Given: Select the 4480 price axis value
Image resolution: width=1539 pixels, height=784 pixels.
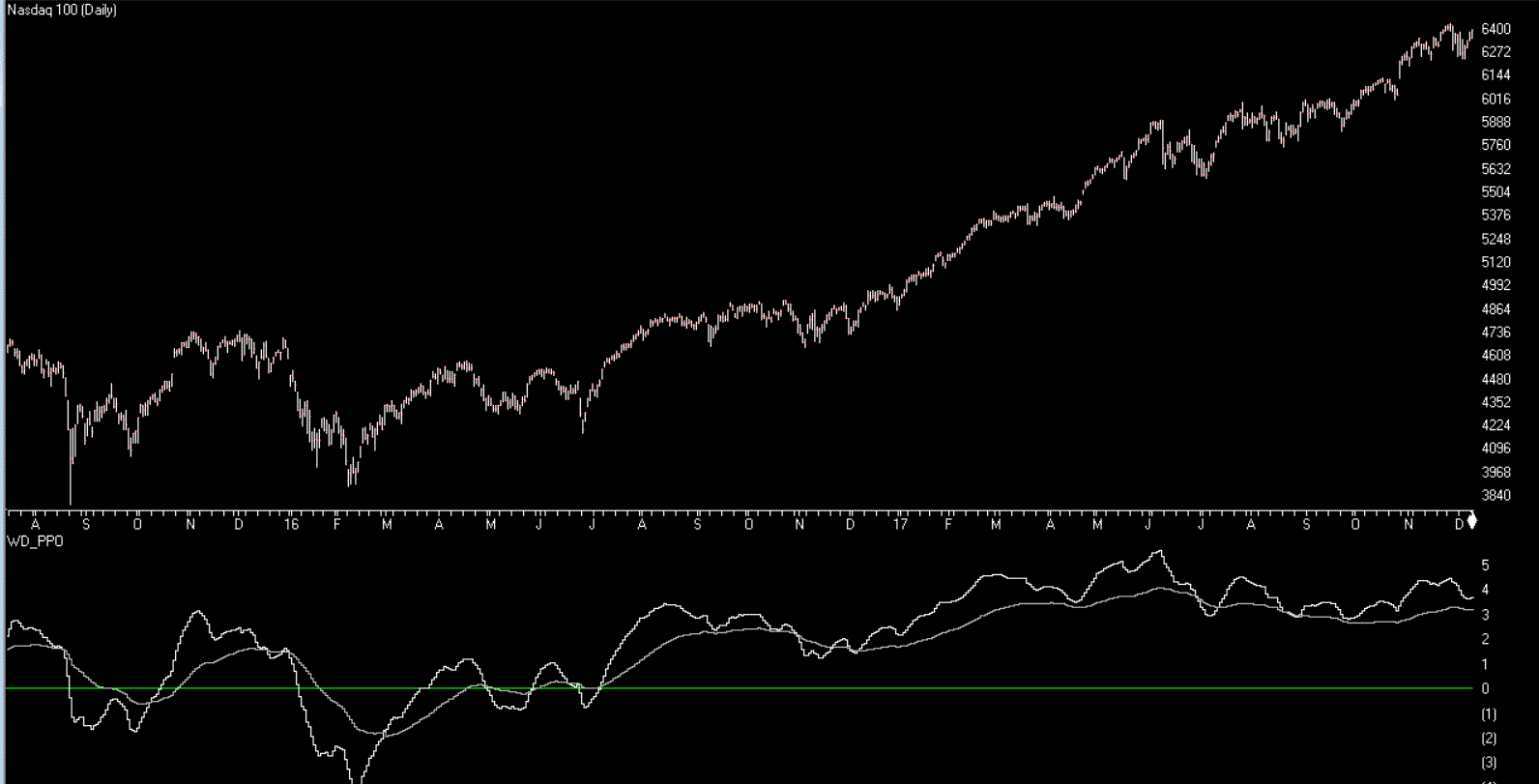Looking at the screenshot, I should 1495,379.
